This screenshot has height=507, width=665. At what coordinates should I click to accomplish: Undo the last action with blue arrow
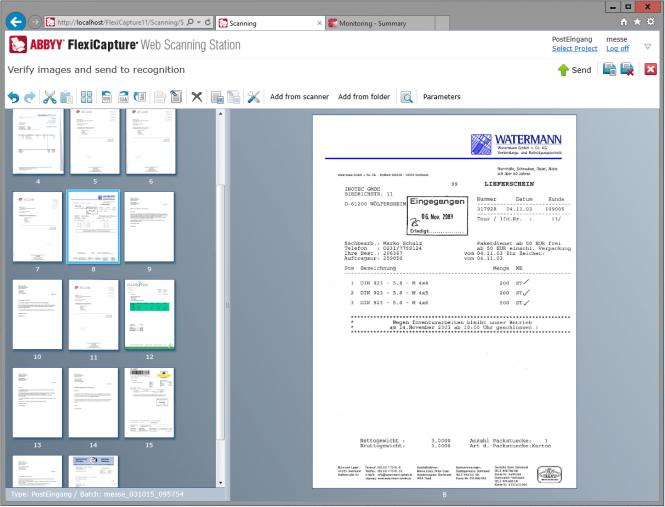13,97
